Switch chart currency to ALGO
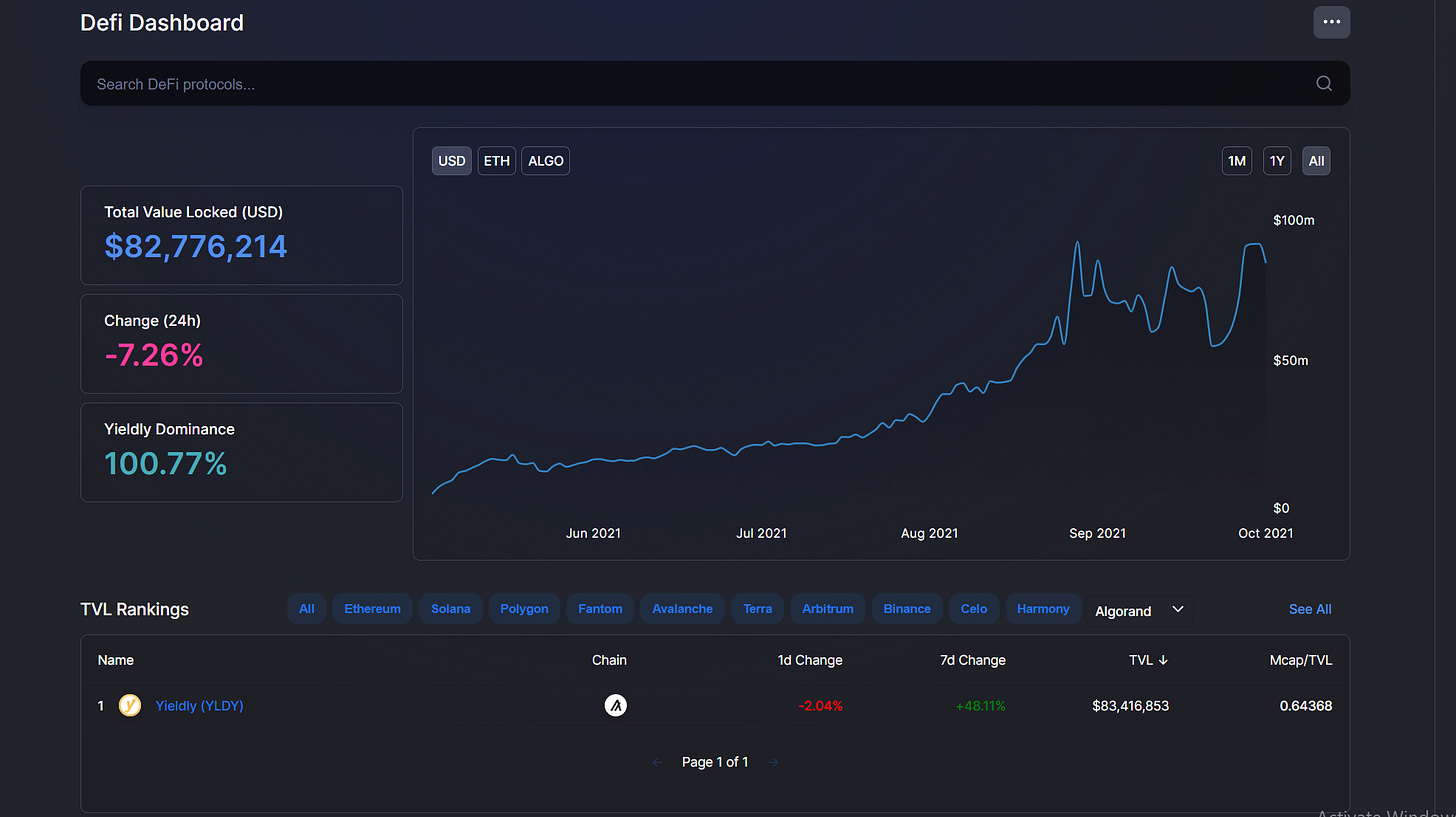 546,161
